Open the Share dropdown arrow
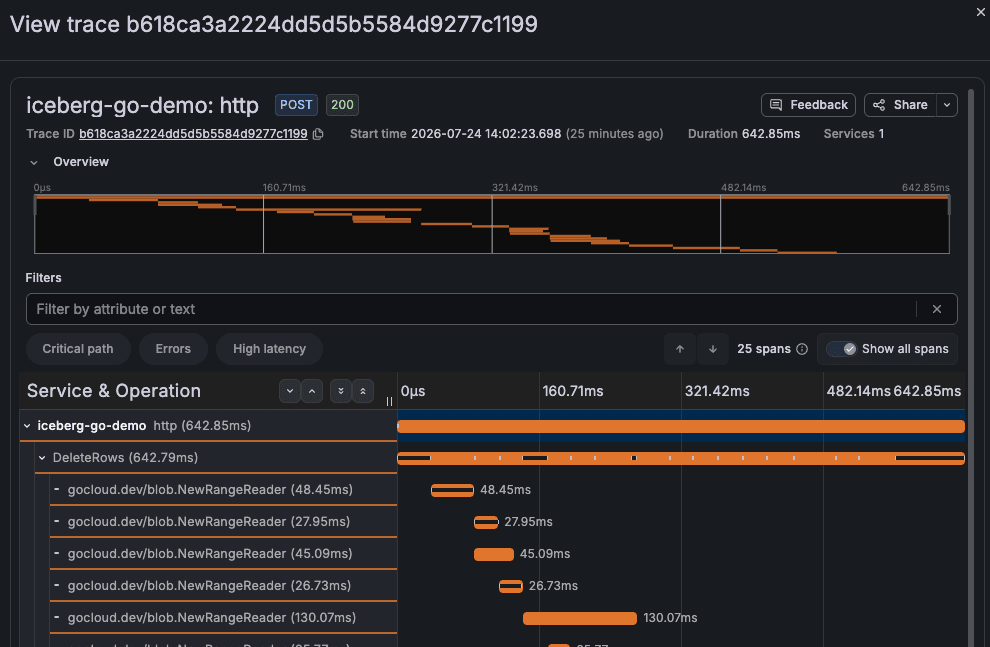The height and width of the screenshot is (647, 990). point(946,105)
